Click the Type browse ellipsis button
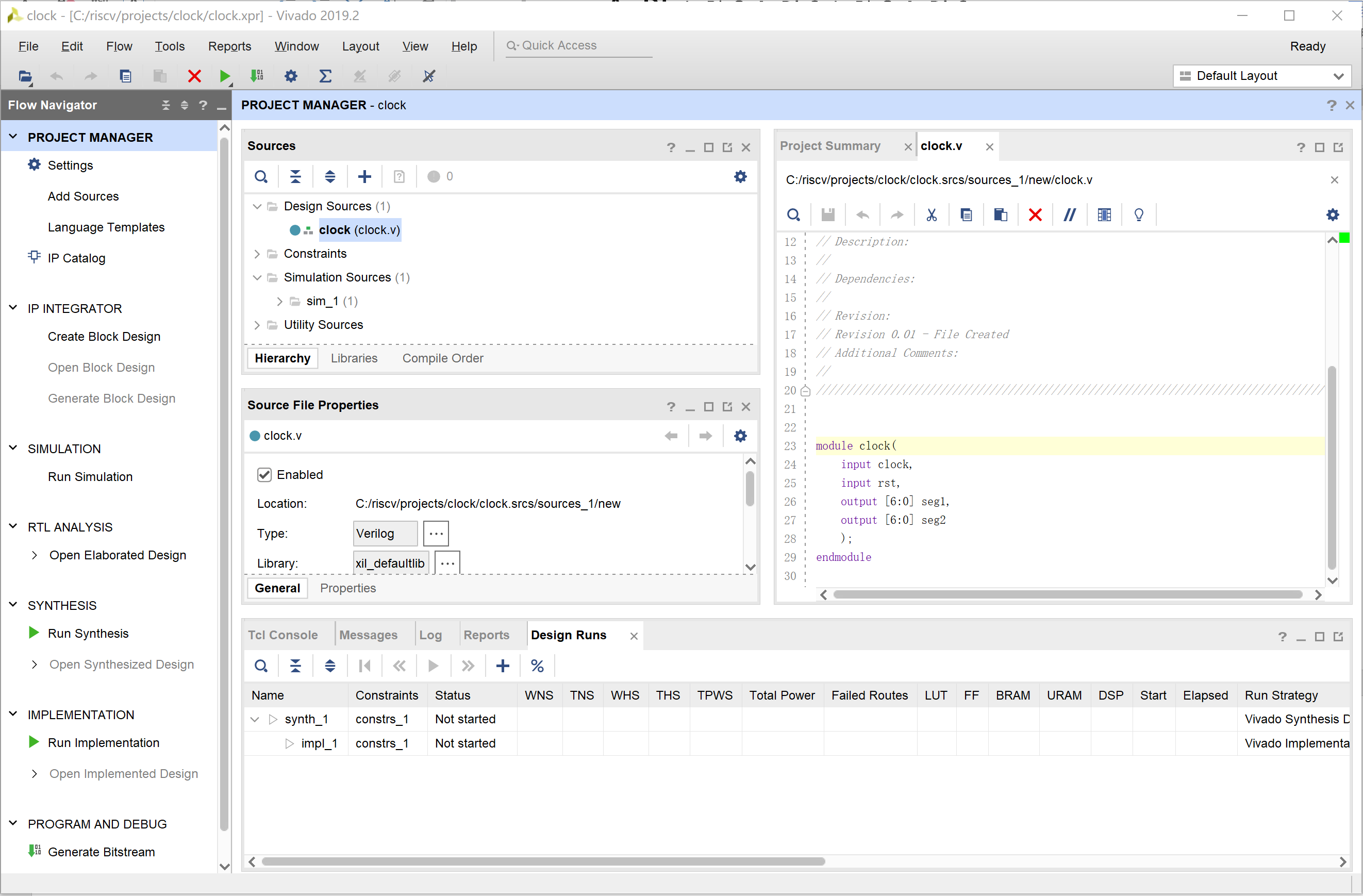 pos(436,534)
